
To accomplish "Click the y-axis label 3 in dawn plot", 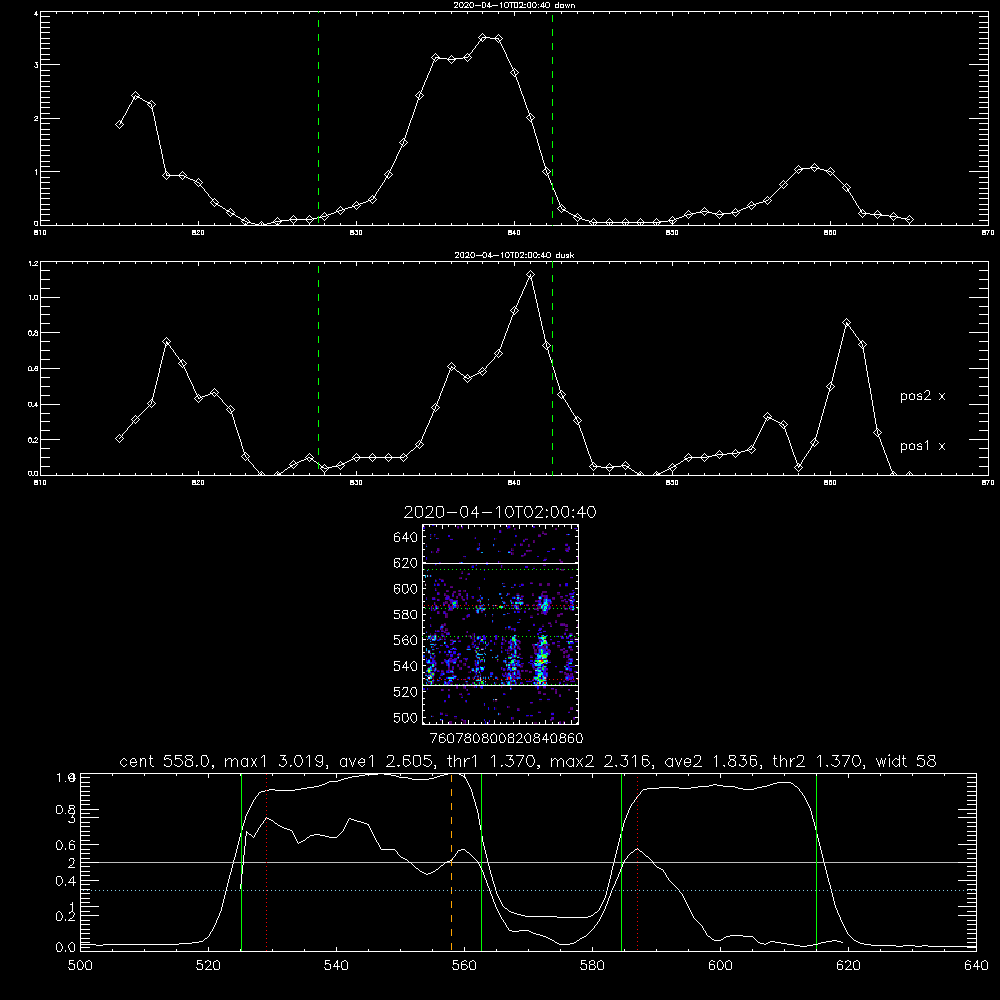I will pos(36,65).
